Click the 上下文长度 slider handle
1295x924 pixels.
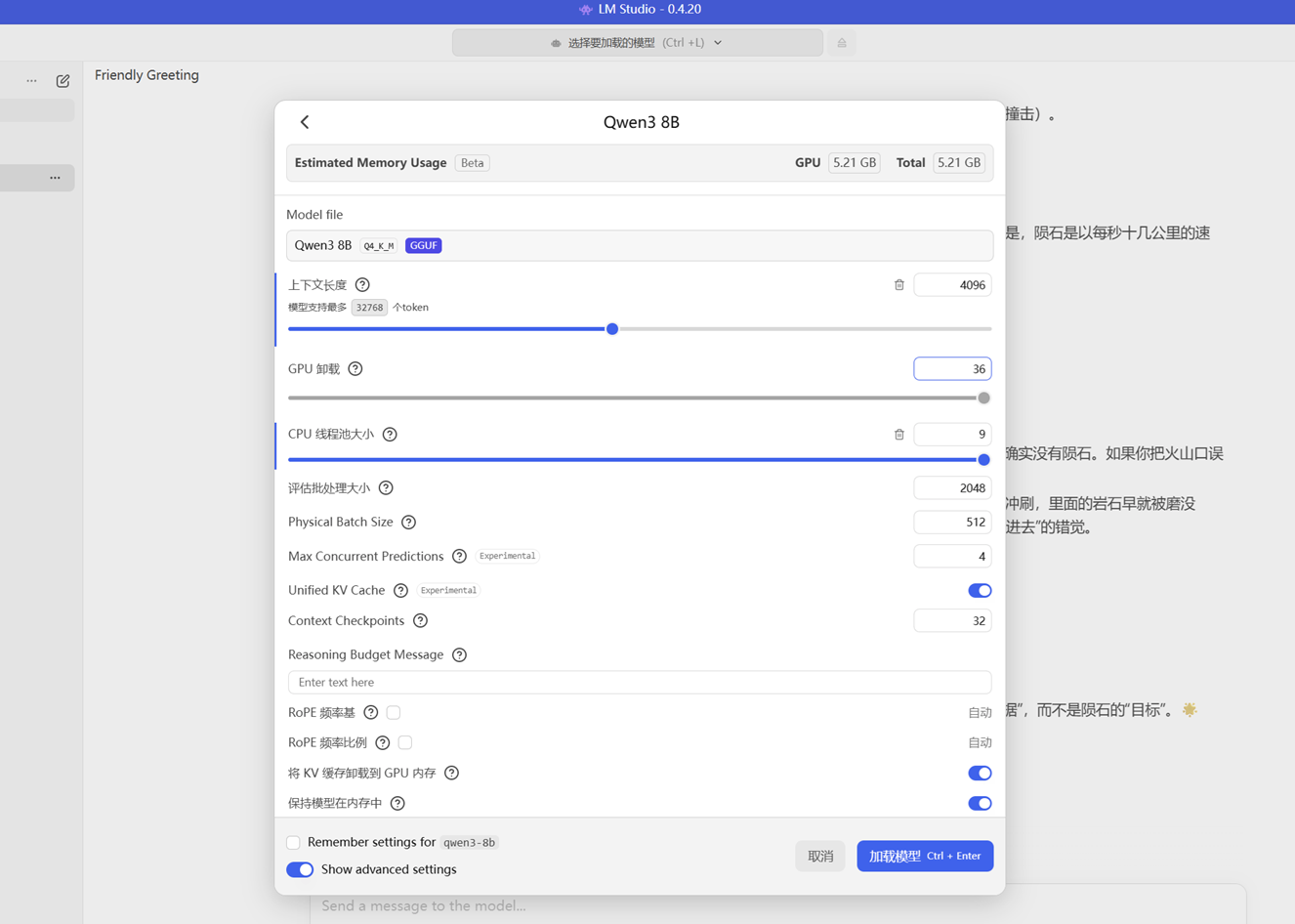612,329
